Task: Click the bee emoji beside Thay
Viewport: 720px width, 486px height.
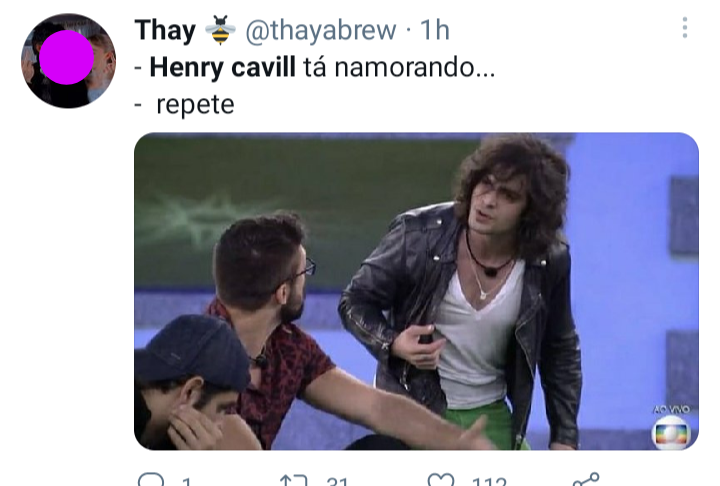Action: pyautogui.click(x=220, y=30)
